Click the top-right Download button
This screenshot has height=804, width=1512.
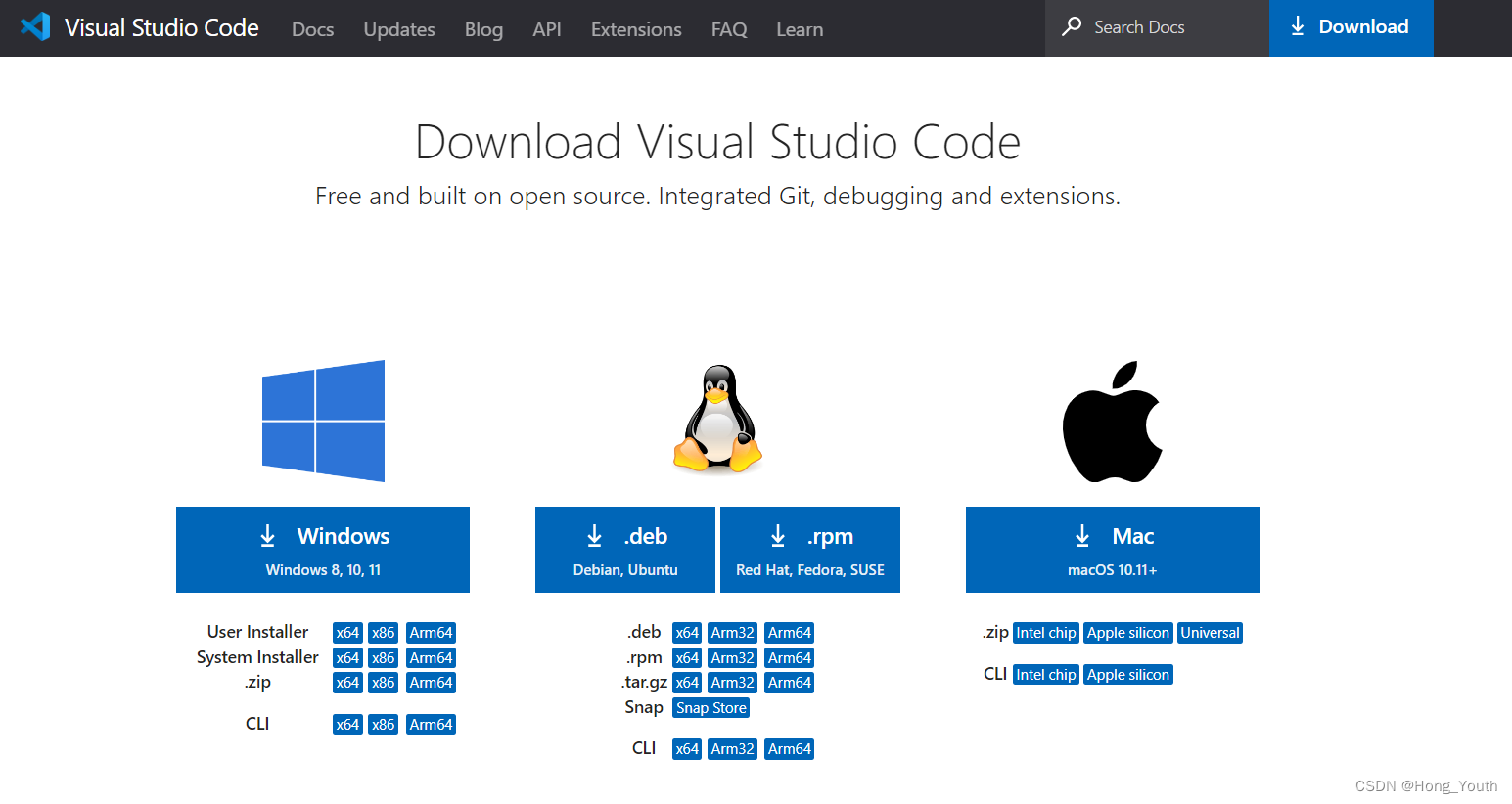click(x=1352, y=27)
